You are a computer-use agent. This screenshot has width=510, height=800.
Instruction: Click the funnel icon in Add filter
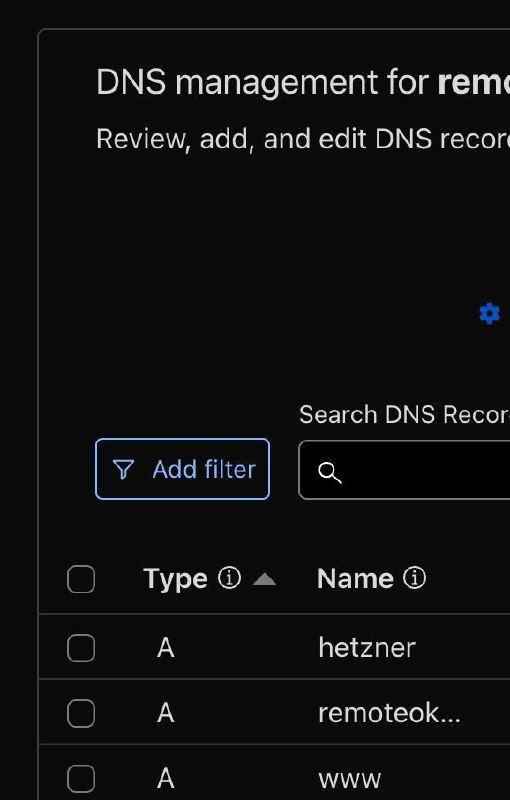[x=123, y=469]
